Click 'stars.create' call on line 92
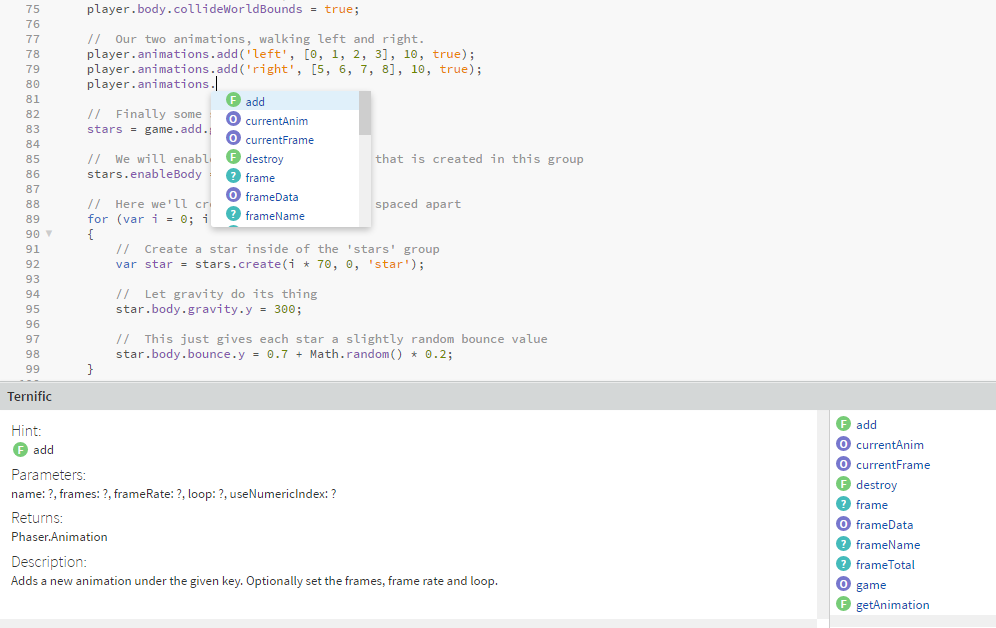The width and height of the screenshot is (996, 628). click(238, 264)
